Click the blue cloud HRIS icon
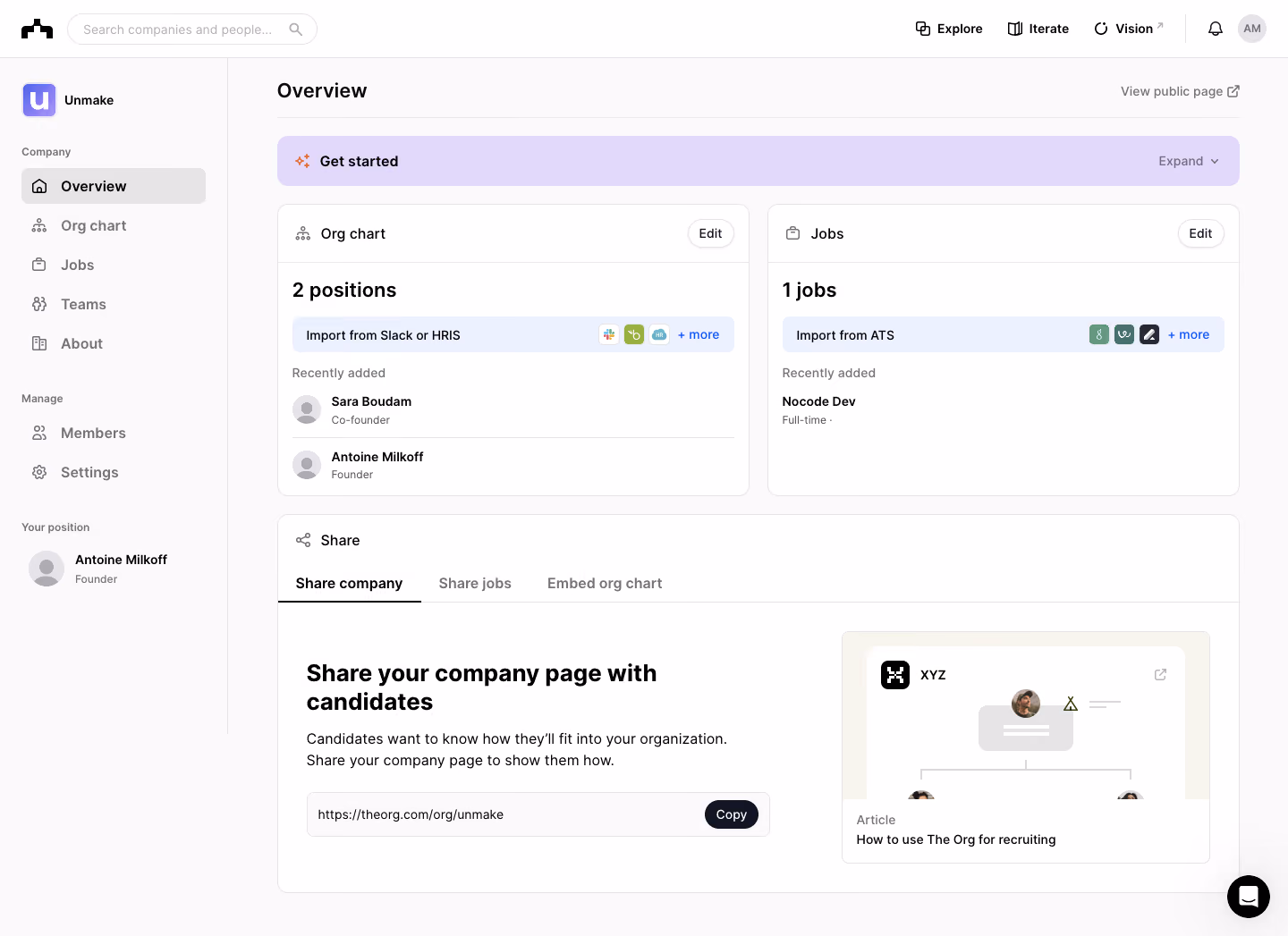Screen dimensions: 1288x936 [x=659, y=334]
